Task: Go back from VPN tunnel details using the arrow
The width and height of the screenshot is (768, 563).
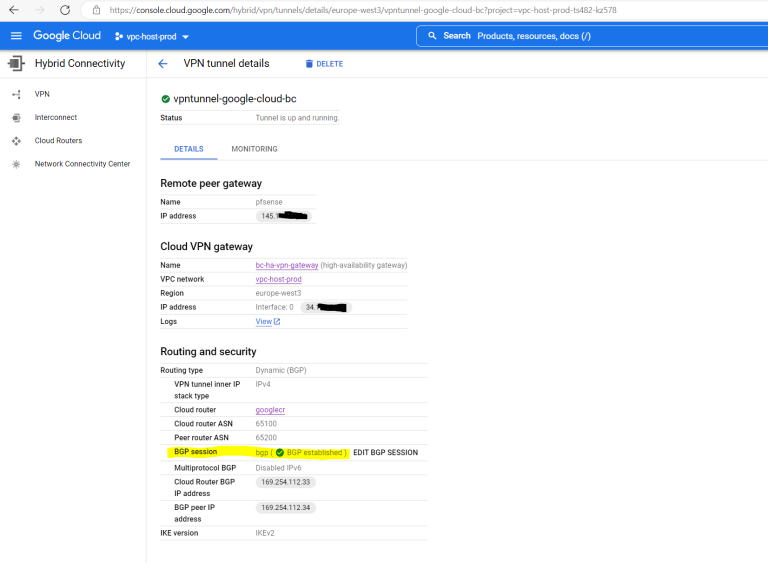Action: tap(163, 64)
